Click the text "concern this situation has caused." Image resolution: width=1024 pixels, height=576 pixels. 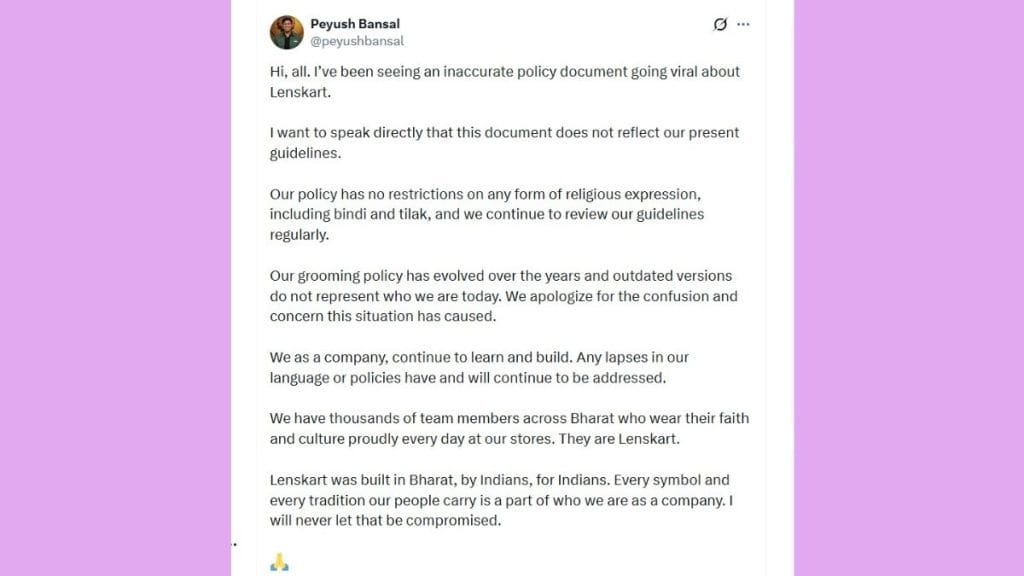pos(383,316)
